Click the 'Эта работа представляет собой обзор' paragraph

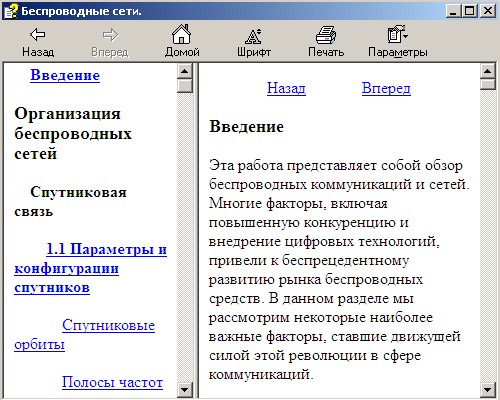click(339, 270)
